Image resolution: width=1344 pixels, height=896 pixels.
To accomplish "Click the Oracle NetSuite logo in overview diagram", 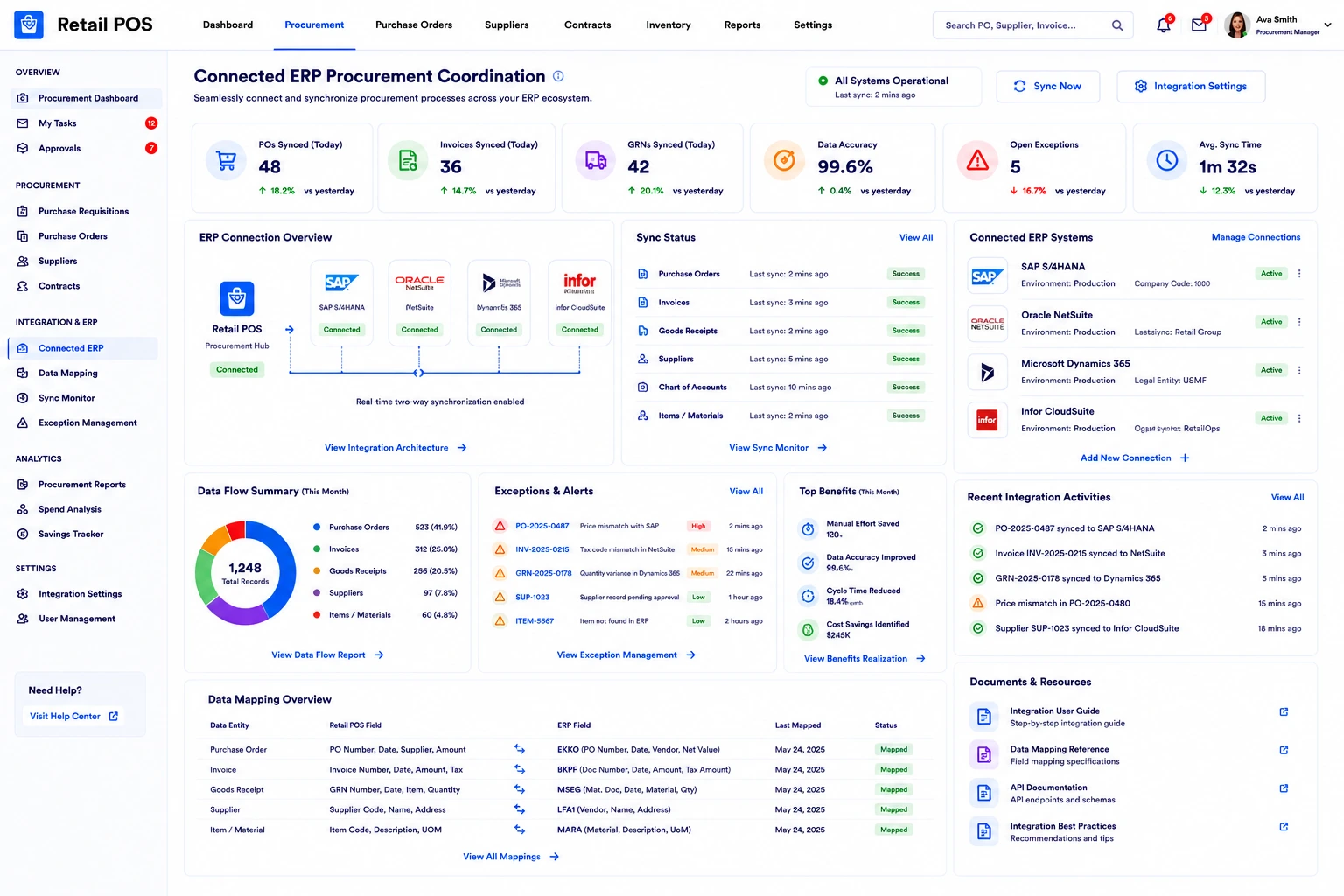I will (419, 283).
